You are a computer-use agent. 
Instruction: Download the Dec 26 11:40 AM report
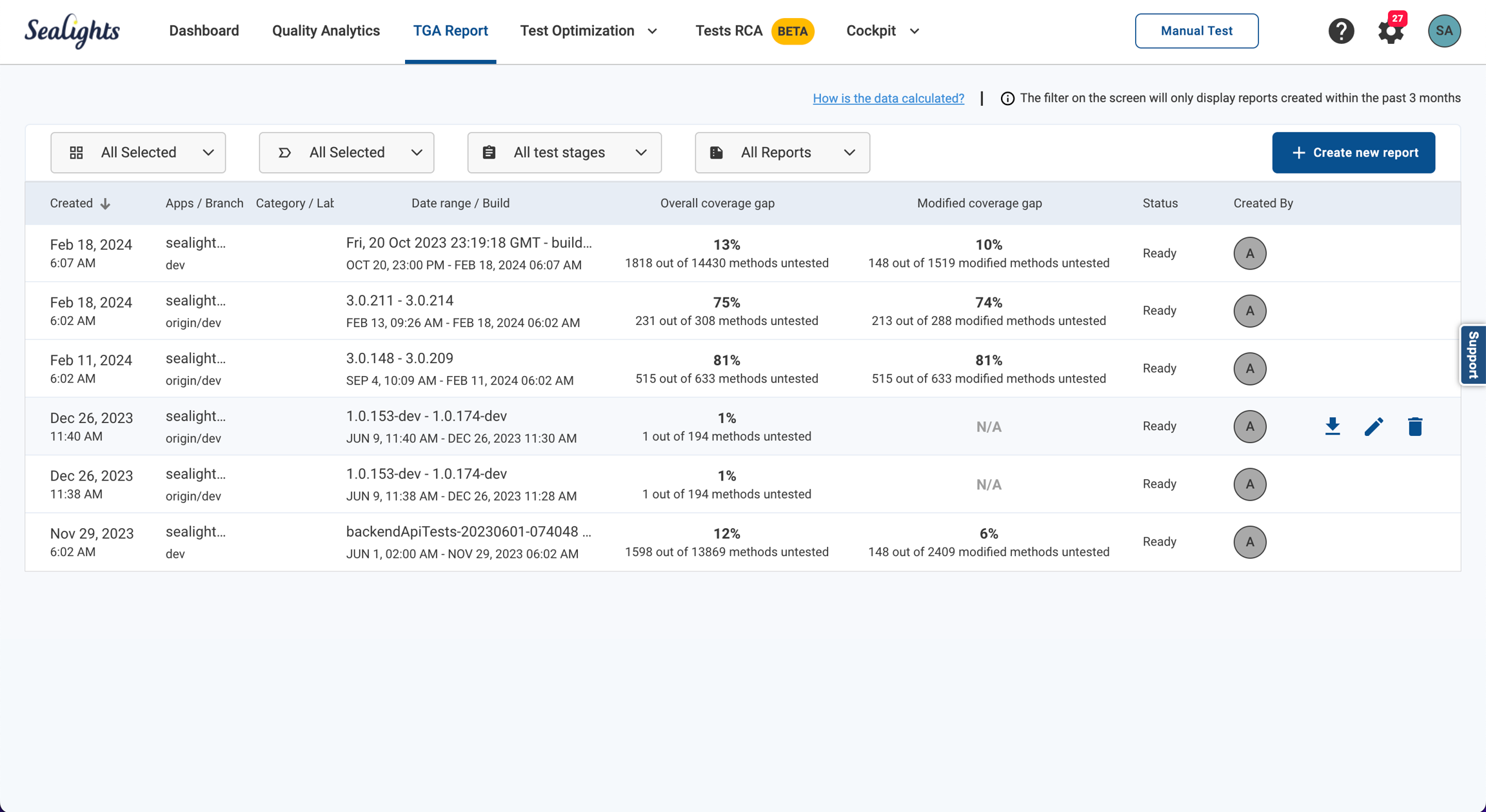pyautogui.click(x=1332, y=426)
